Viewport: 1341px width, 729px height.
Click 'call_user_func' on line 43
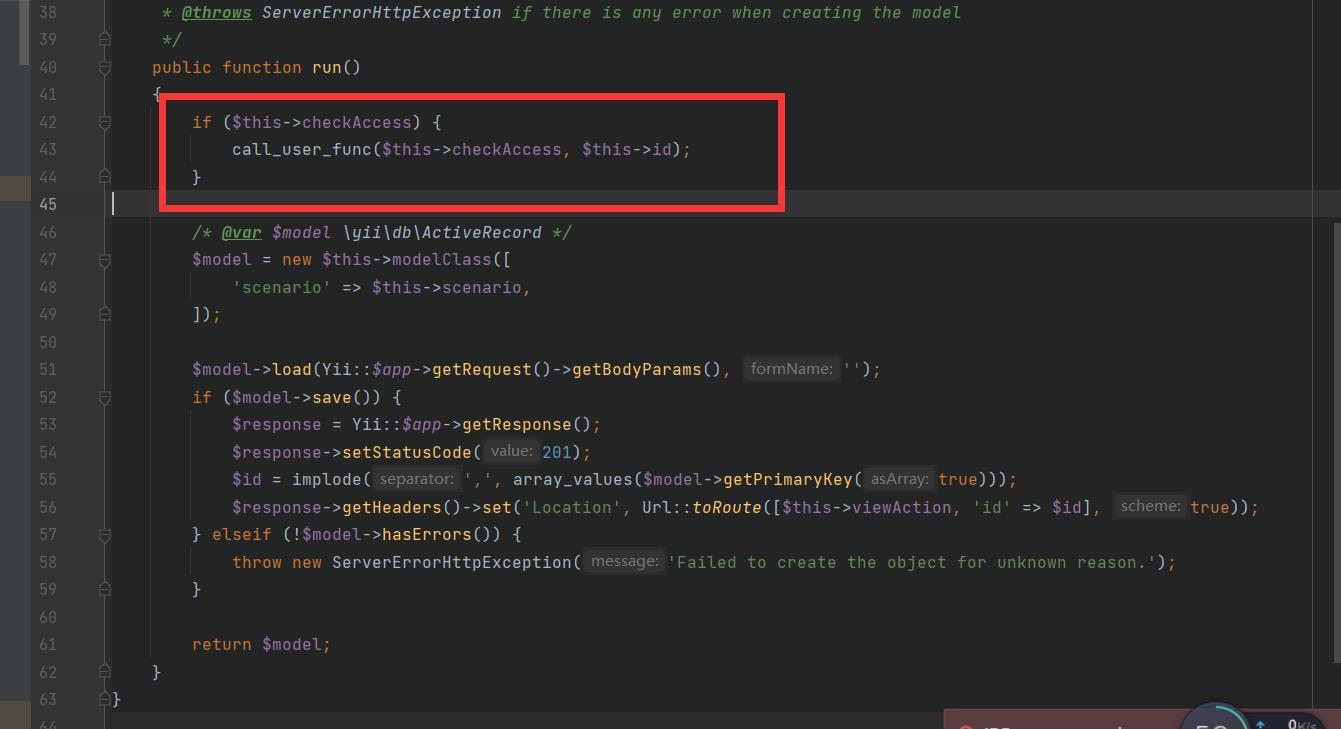click(x=302, y=149)
